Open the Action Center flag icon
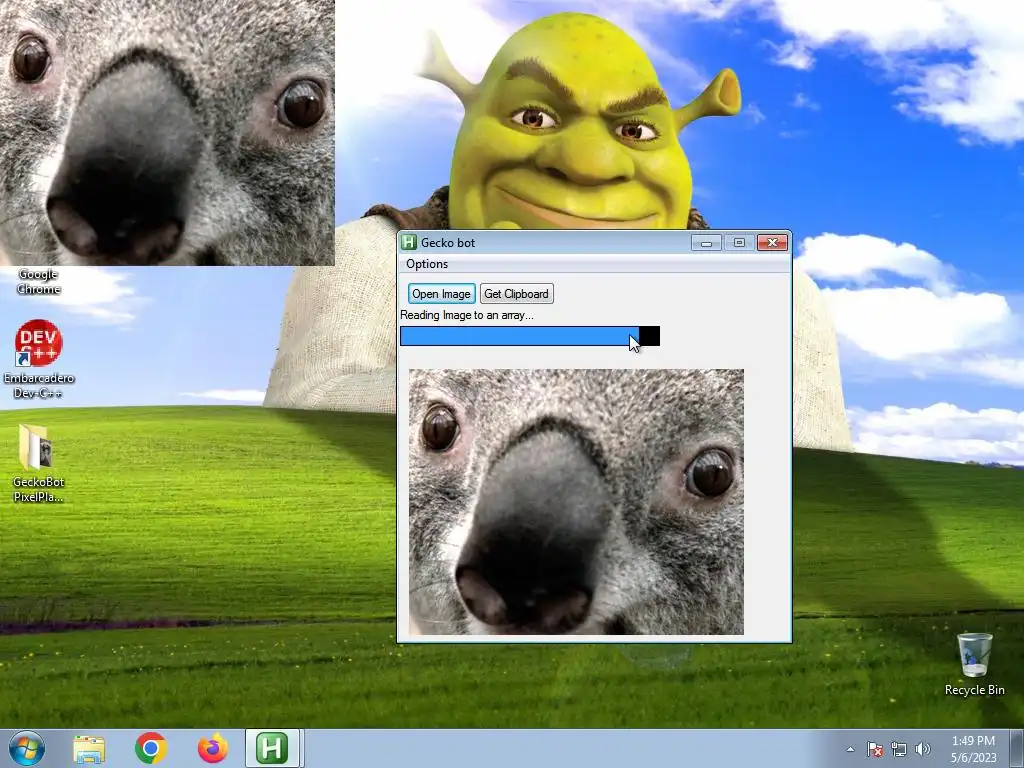This screenshot has height=768, width=1024. point(875,749)
